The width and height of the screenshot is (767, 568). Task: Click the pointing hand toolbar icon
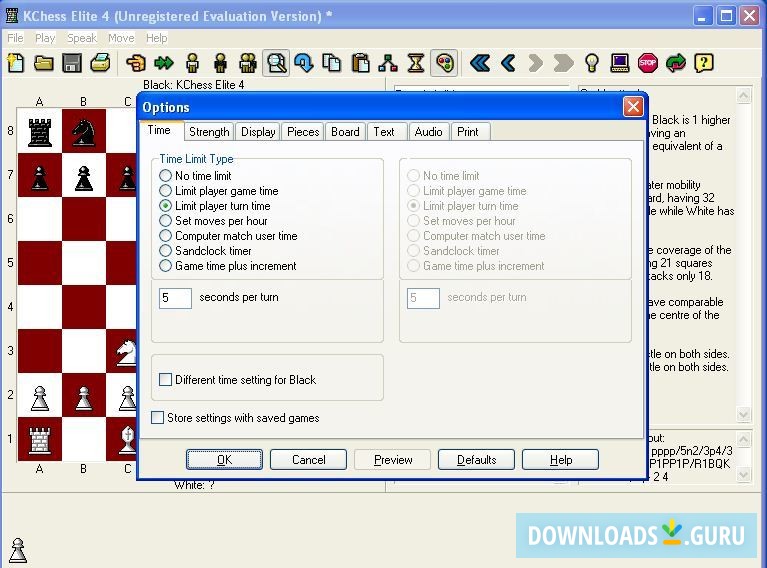pos(135,63)
